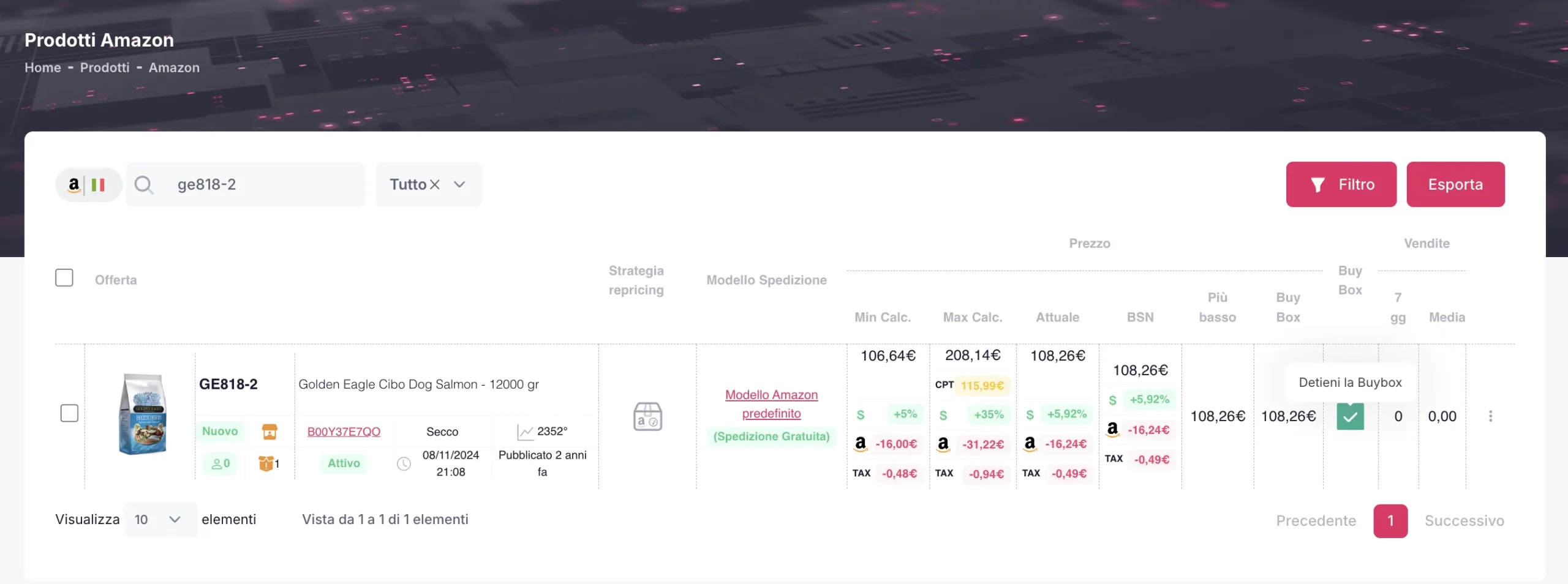The height and width of the screenshot is (584, 1568).
Task: Click the Amazon breadcrumb
Action: 174,67
